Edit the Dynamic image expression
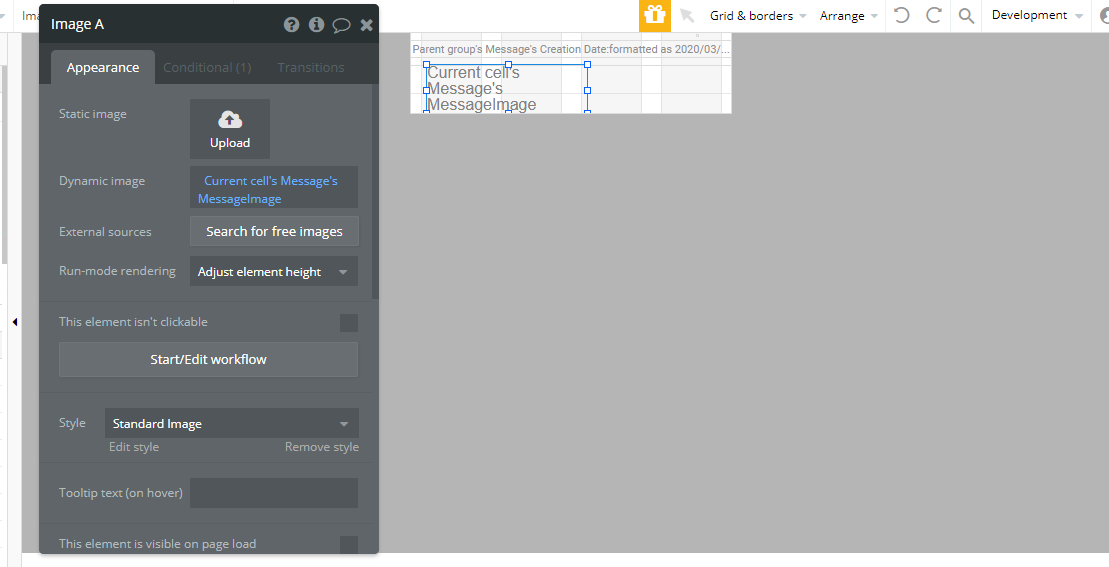 pyautogui.click(x=274, y=187)
